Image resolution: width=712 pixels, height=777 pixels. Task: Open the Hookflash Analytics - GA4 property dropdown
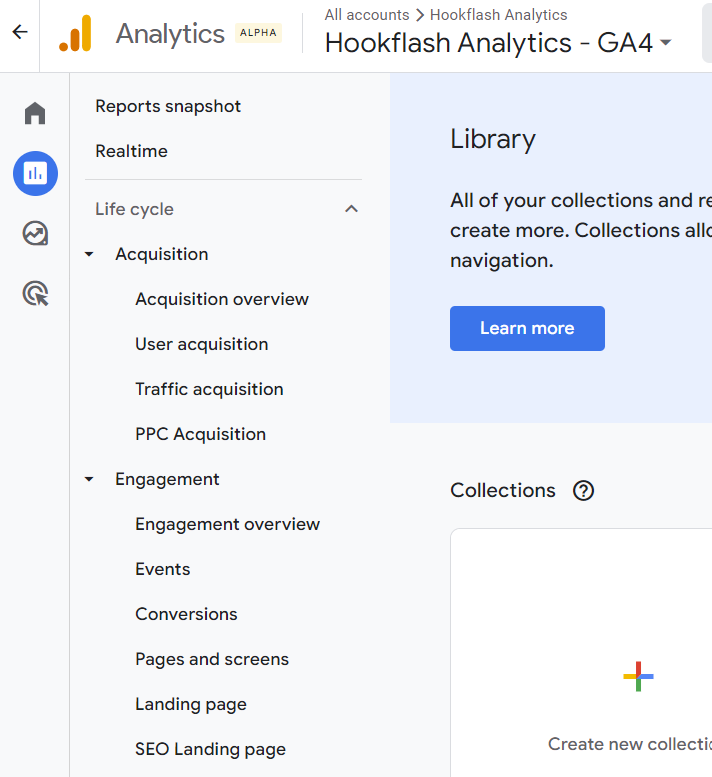[498, 43]
